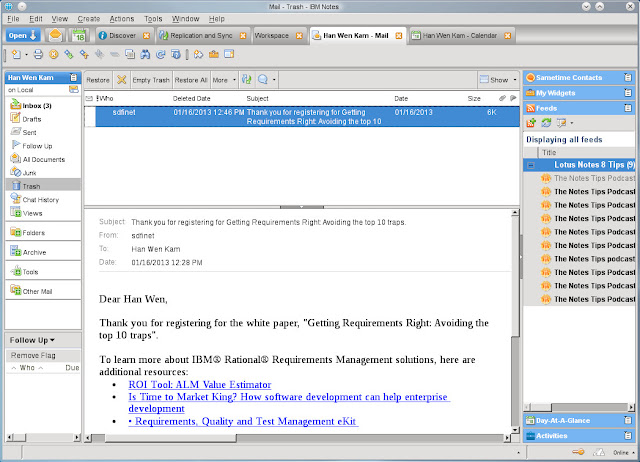
Task: Open the File menu
Action: [13, 19]
